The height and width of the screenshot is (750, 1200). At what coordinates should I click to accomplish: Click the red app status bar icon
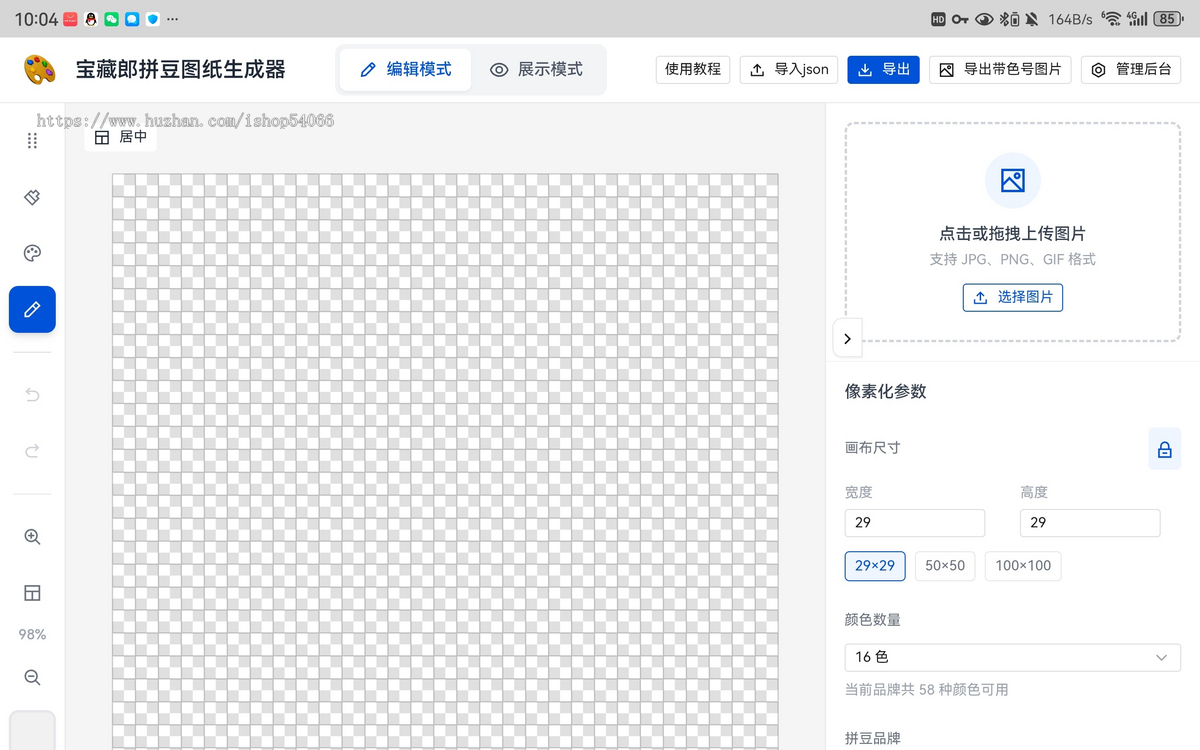[70, 19]
